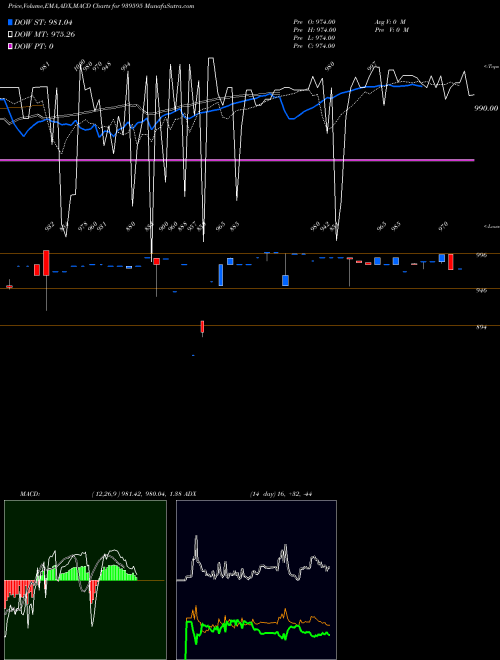This screenshot has height=660, width=500.
Task: Click the 990.00 price axis label
Action: (486, 108)
